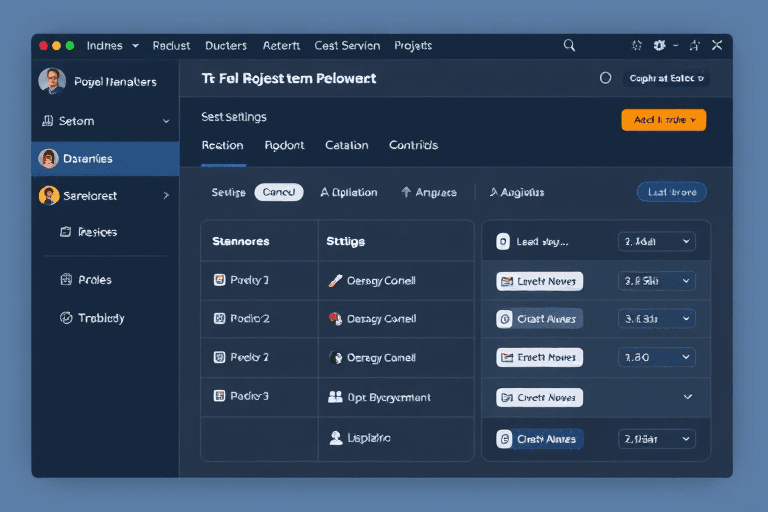Image resolution: width=768 pixels, height=512 pixels.
Task: Toggle the checkbox icon for Pedky 1 row
Action: tap(220, 281)
